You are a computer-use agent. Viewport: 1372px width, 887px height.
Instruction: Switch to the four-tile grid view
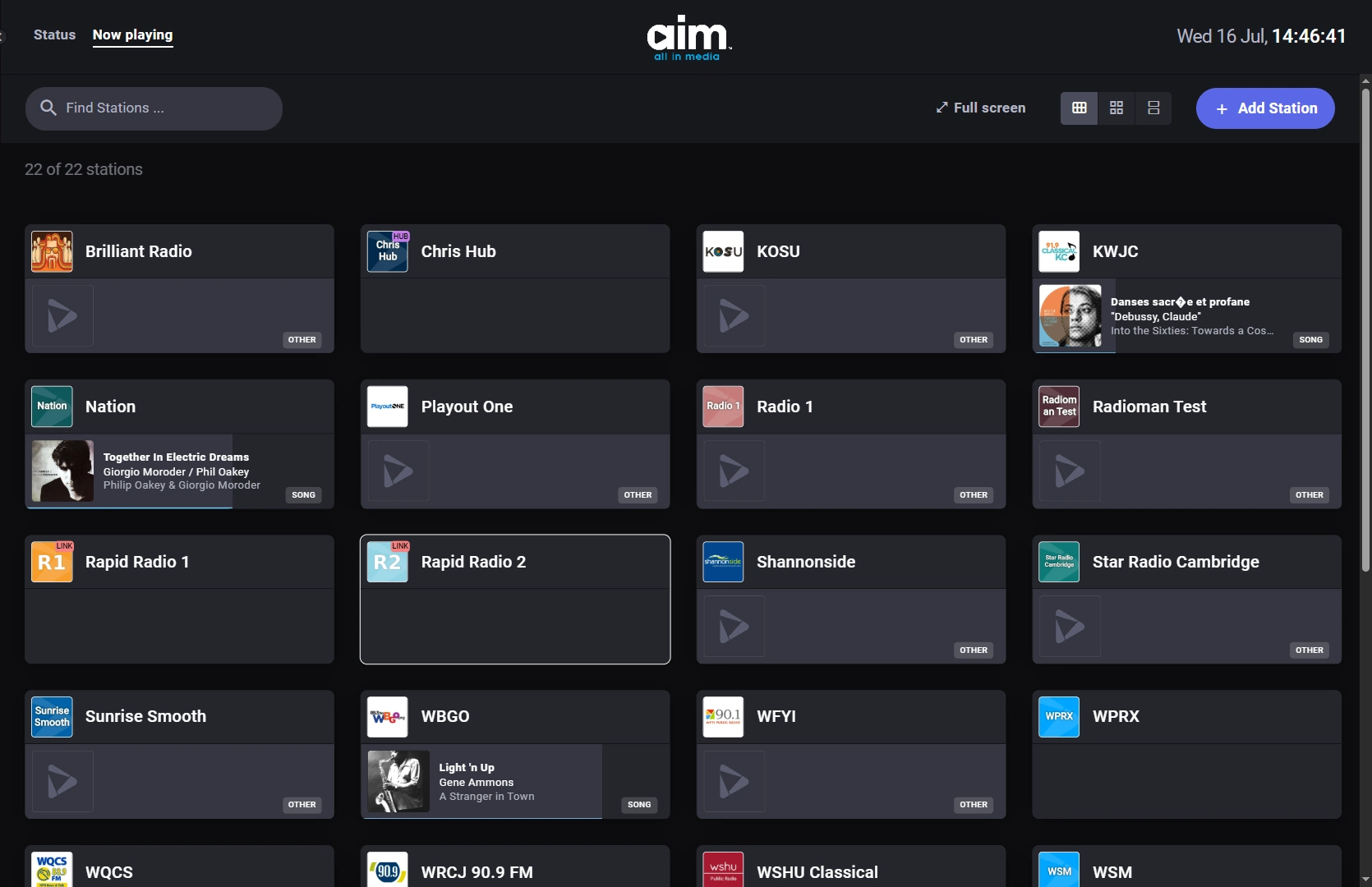coord(1116,108)
